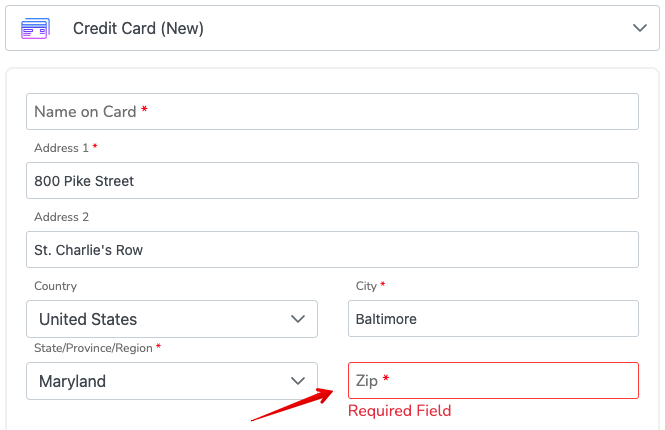
Task: Click the Address 1 label
Action: 61,148
